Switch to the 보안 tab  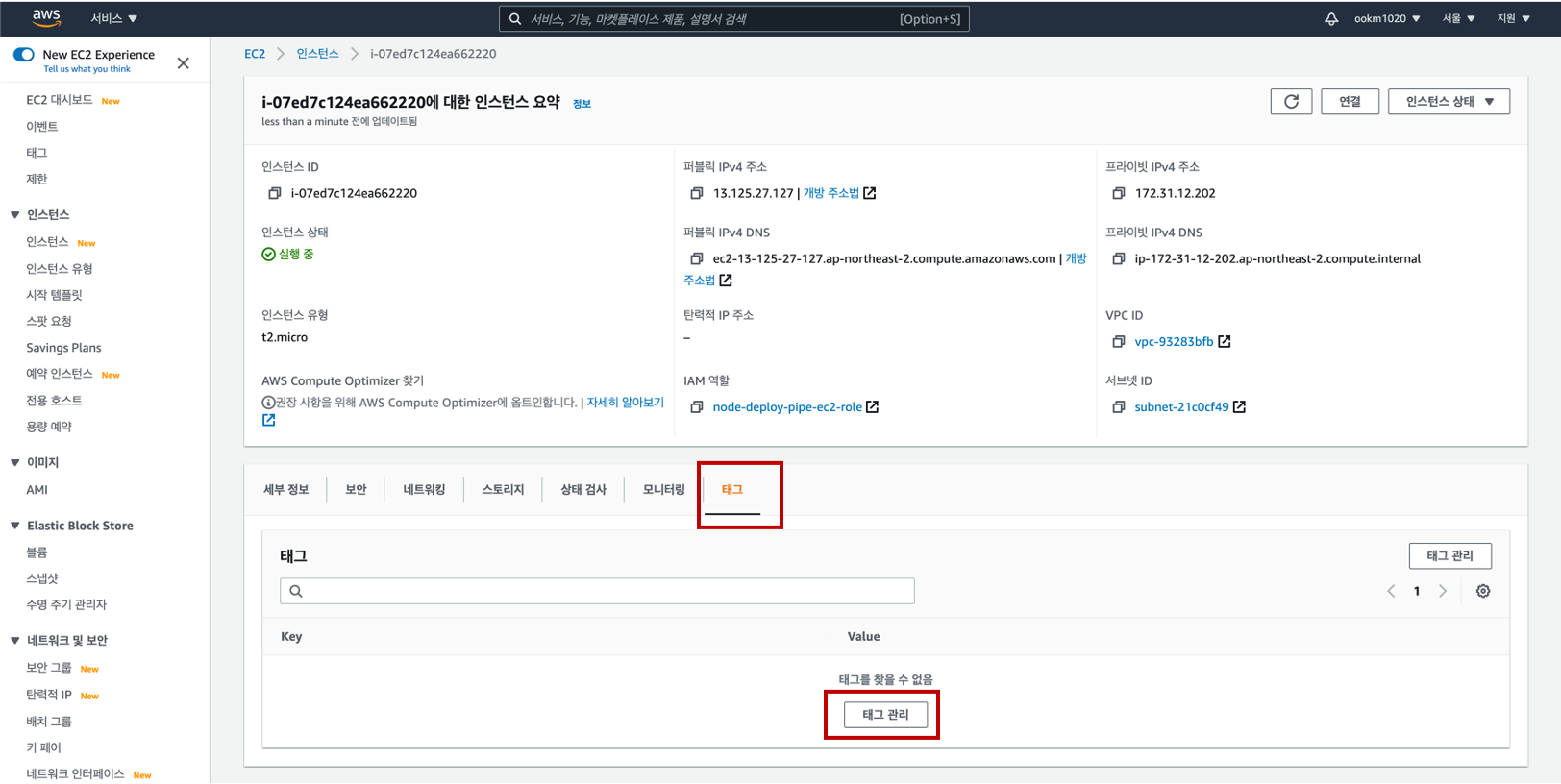point(356,490)
